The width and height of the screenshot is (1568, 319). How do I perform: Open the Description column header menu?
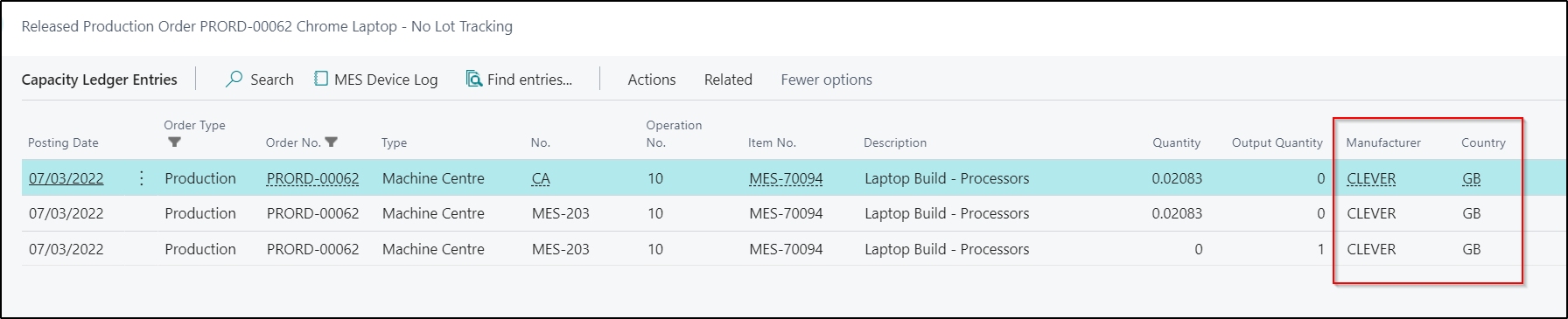coord(895,142)
